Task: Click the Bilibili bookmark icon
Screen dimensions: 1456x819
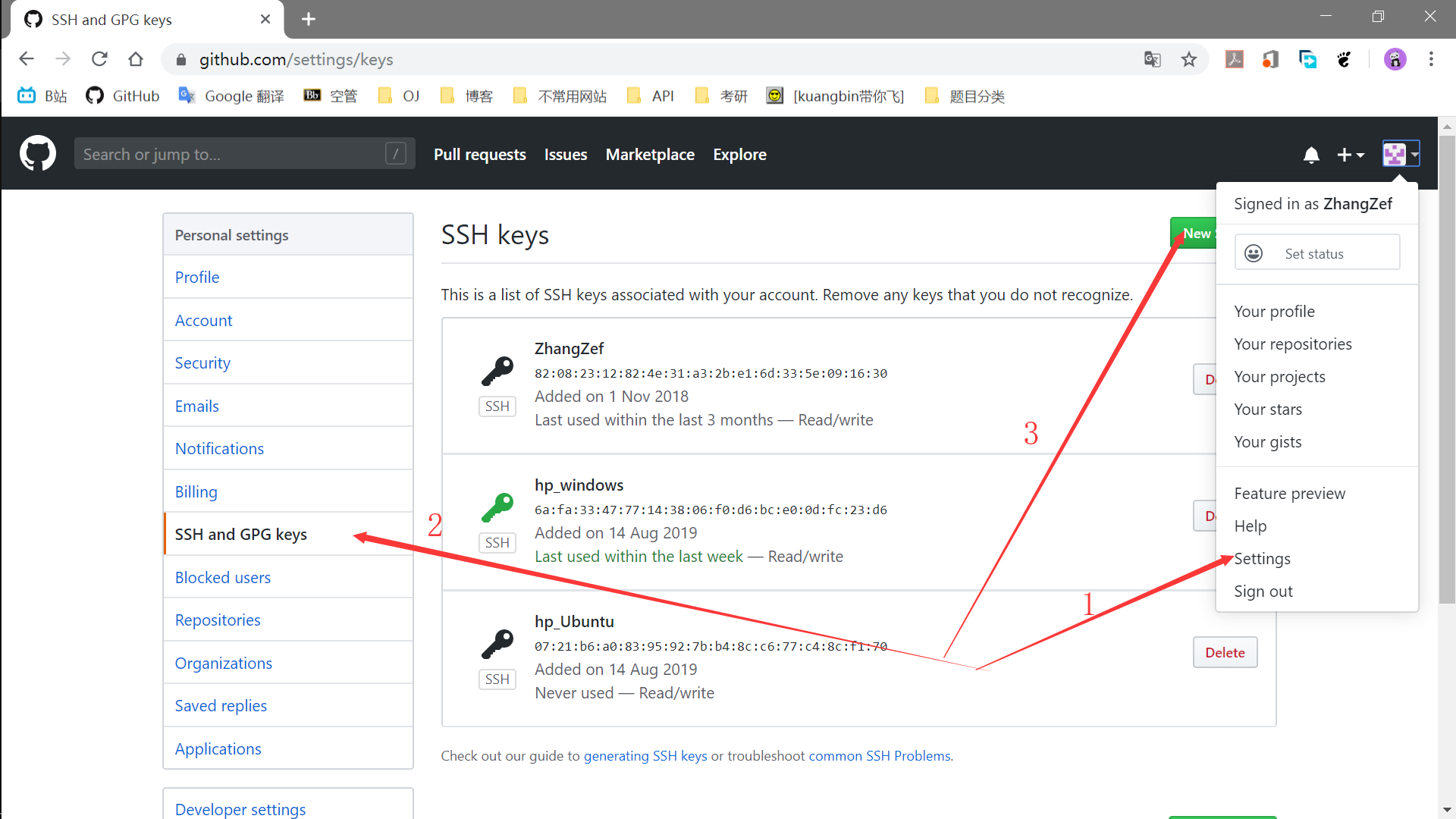Action: click(x=27, y=96)
